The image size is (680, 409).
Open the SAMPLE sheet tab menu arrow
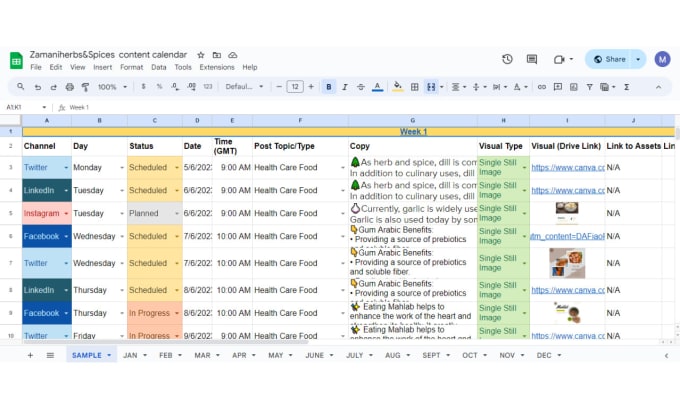tap(109, 355)
